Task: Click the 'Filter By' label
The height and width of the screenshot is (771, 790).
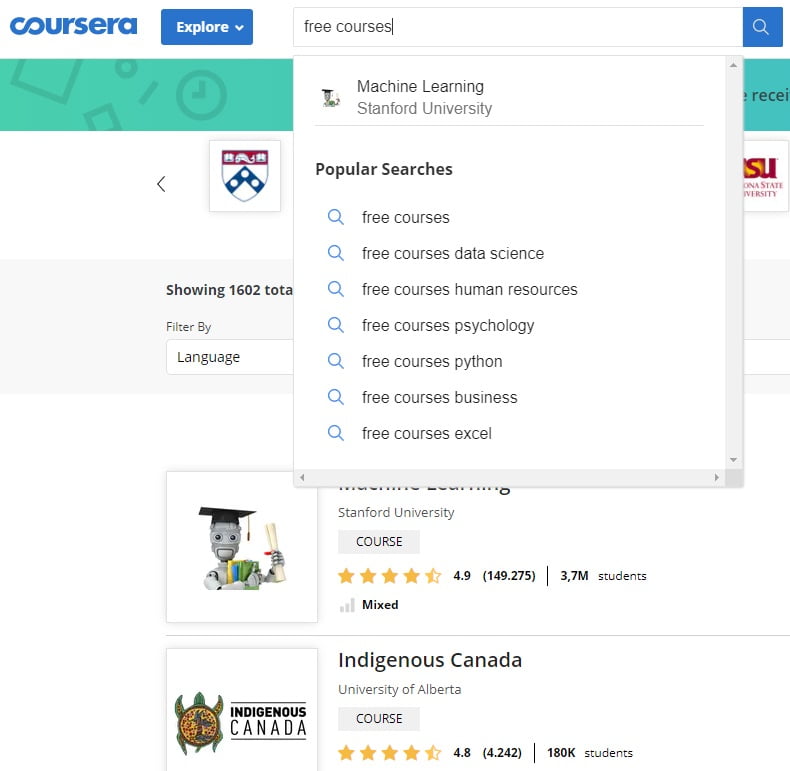Action: tap(188, 327)
